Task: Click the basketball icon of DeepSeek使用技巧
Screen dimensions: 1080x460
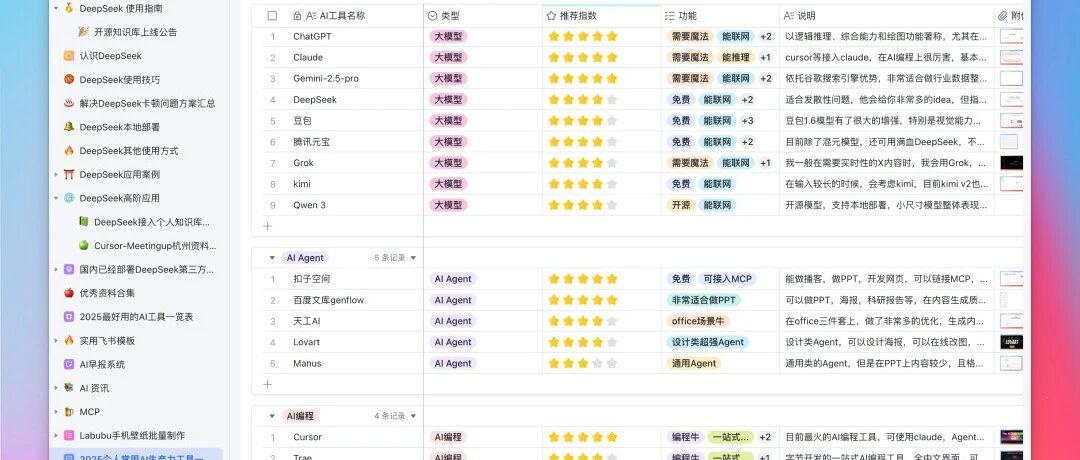Action: (x=69, y=79)
